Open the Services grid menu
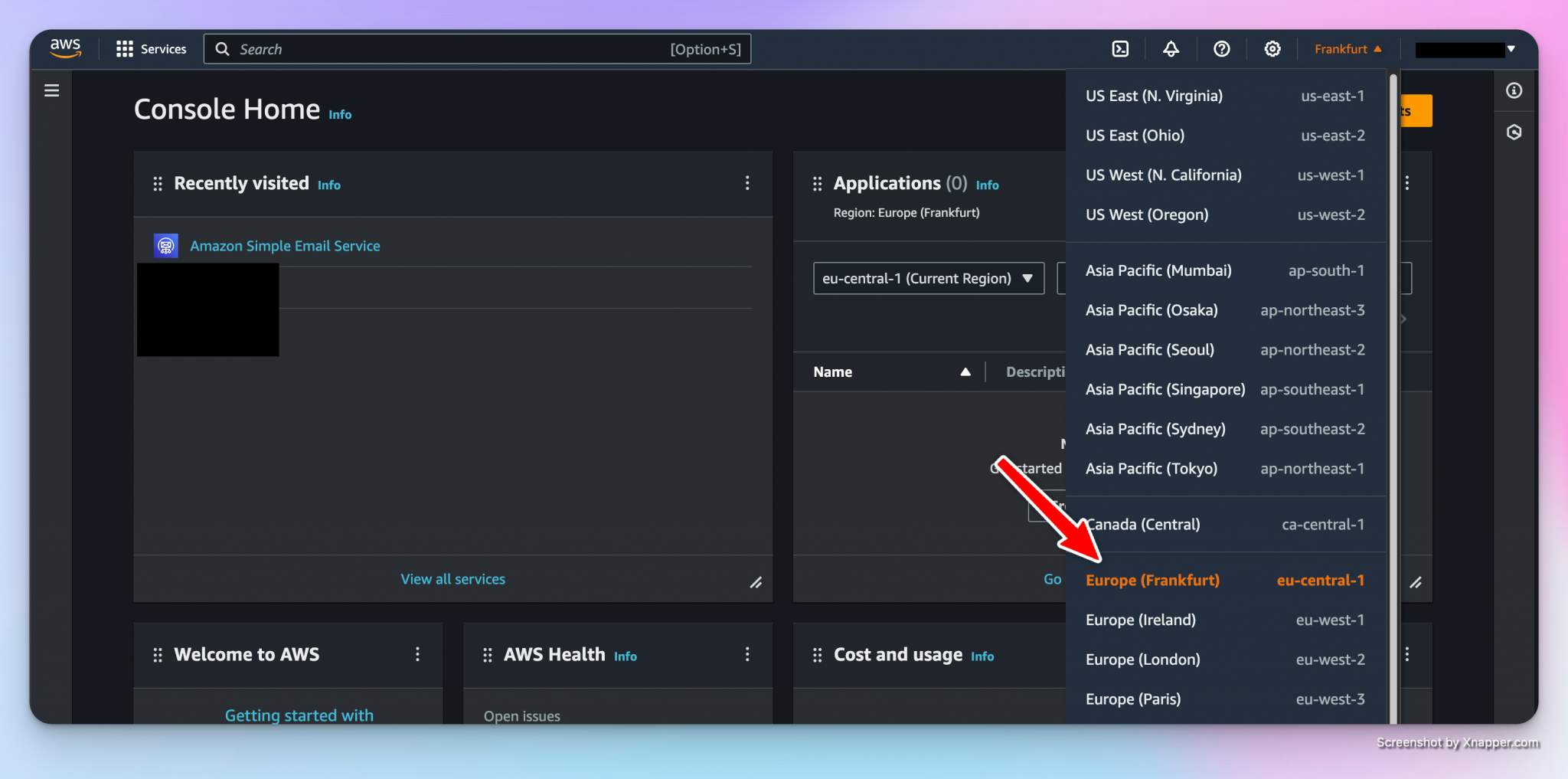This screenshot has height=779, width=1568. click(151, 49)
